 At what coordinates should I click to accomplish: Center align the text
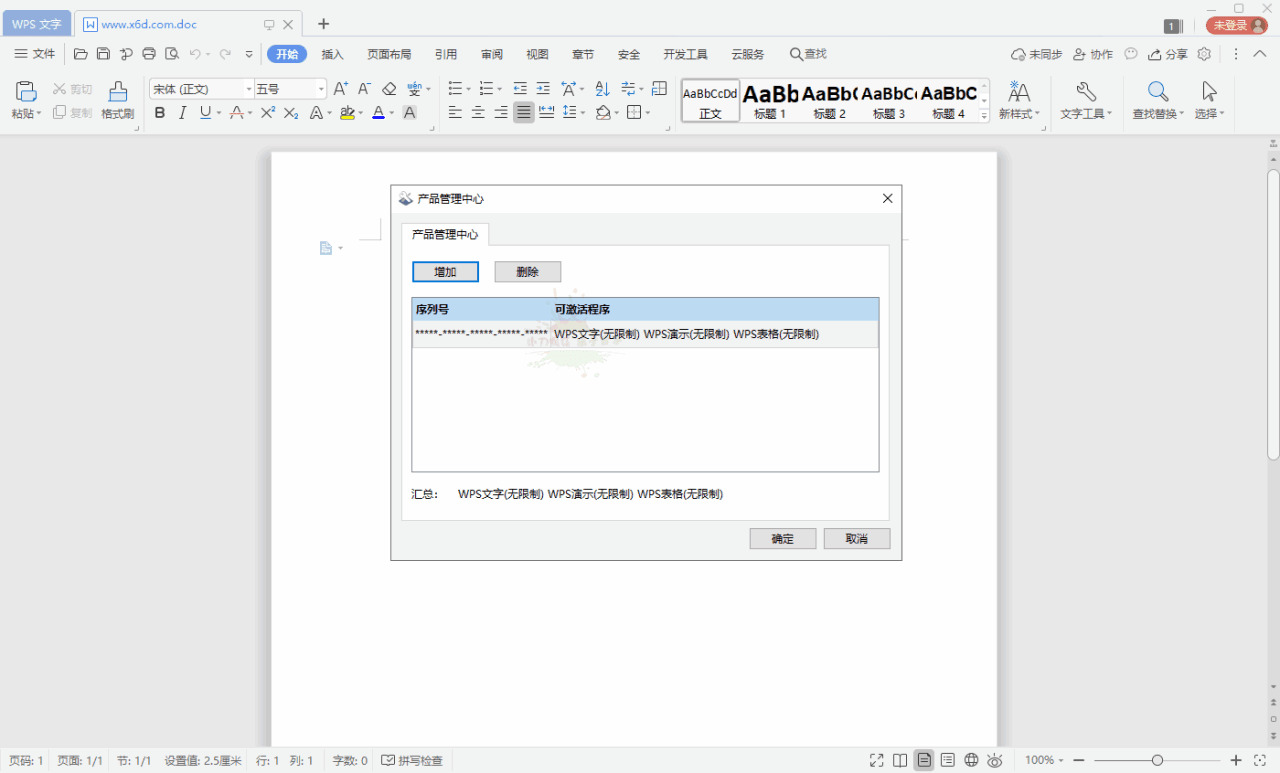[x=478, y=113]
